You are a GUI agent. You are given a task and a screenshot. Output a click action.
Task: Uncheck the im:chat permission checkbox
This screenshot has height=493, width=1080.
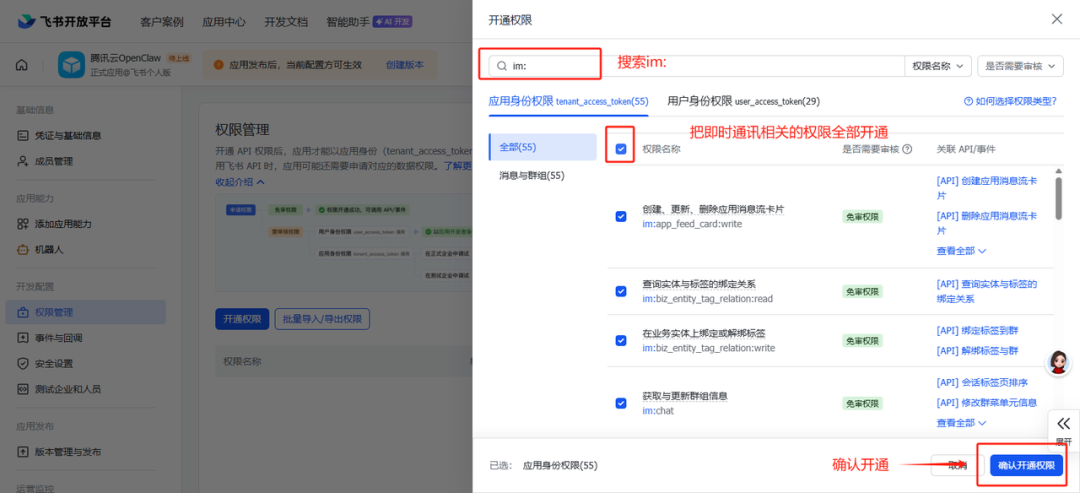pos(621,403)
